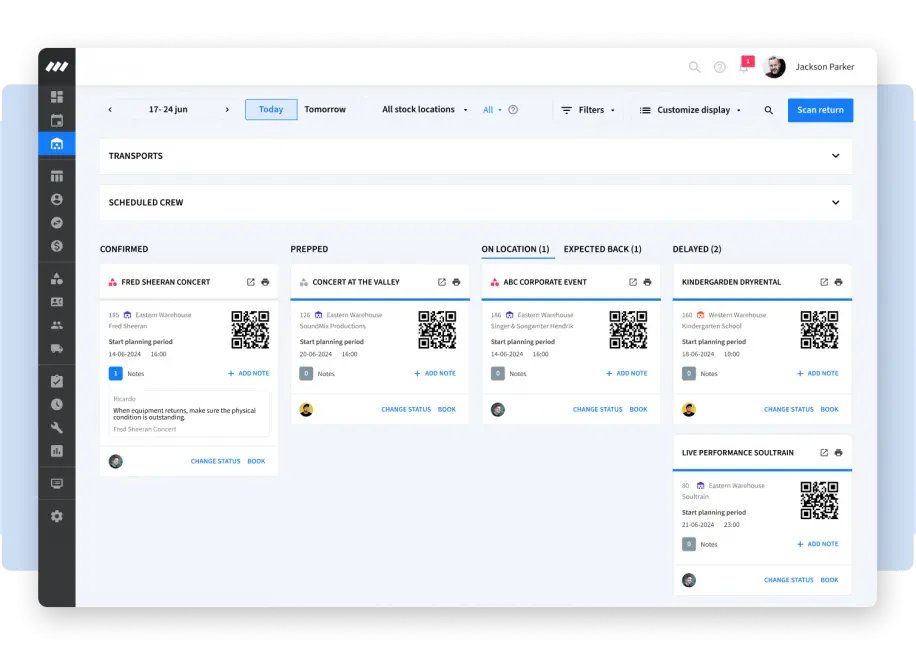Switch to On Location (1) tab

(515, 249)
